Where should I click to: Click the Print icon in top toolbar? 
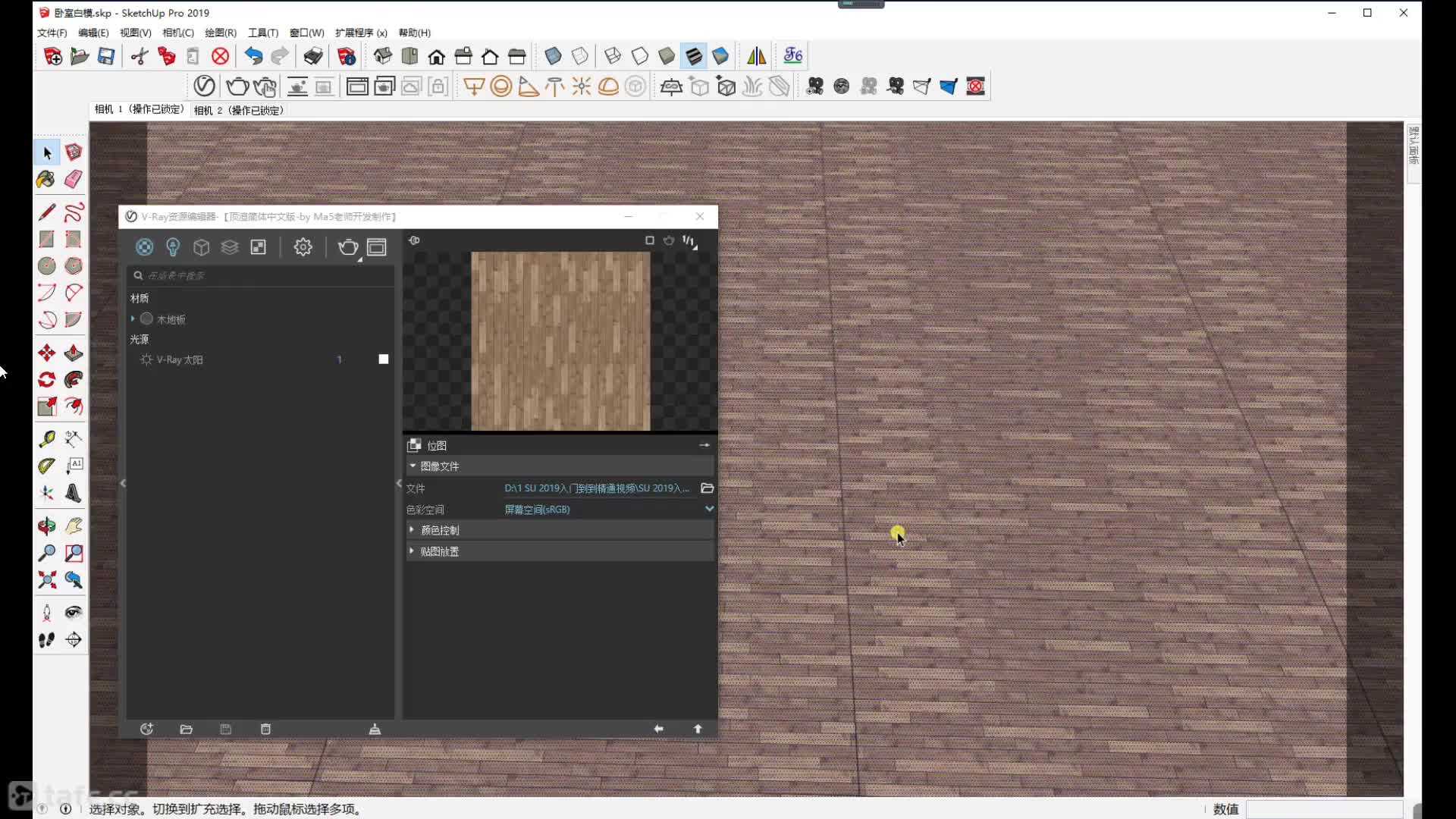tap(313, 56)
